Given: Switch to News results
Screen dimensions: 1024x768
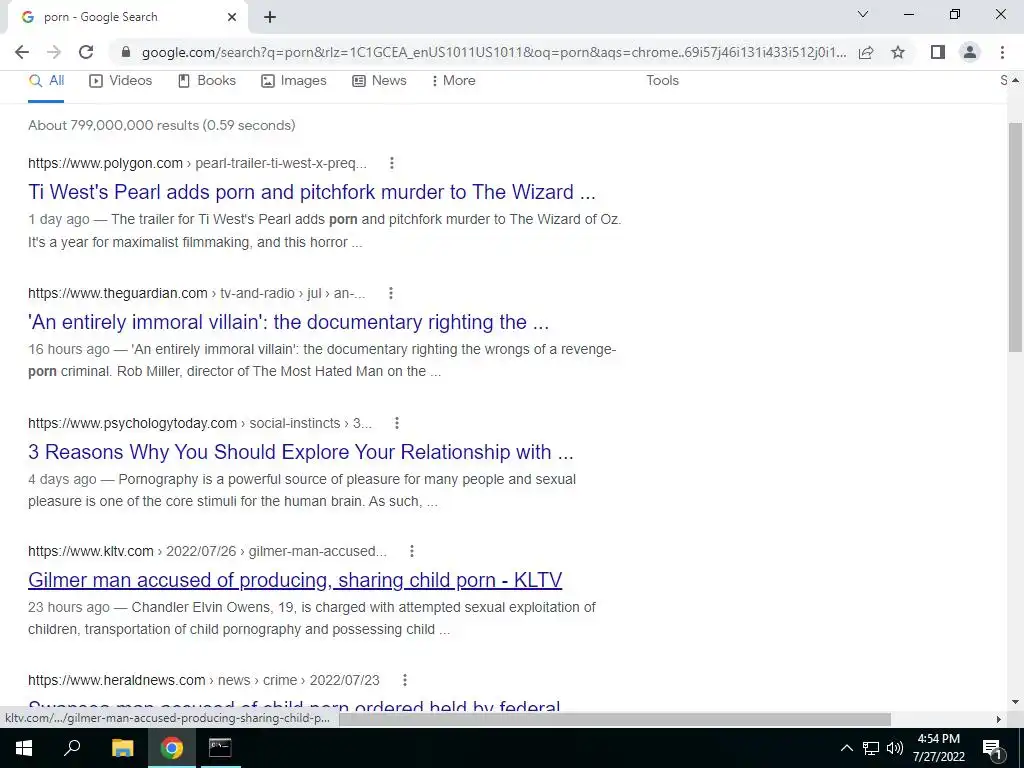Looking at the screenshot, I should [x=379, y=80].
